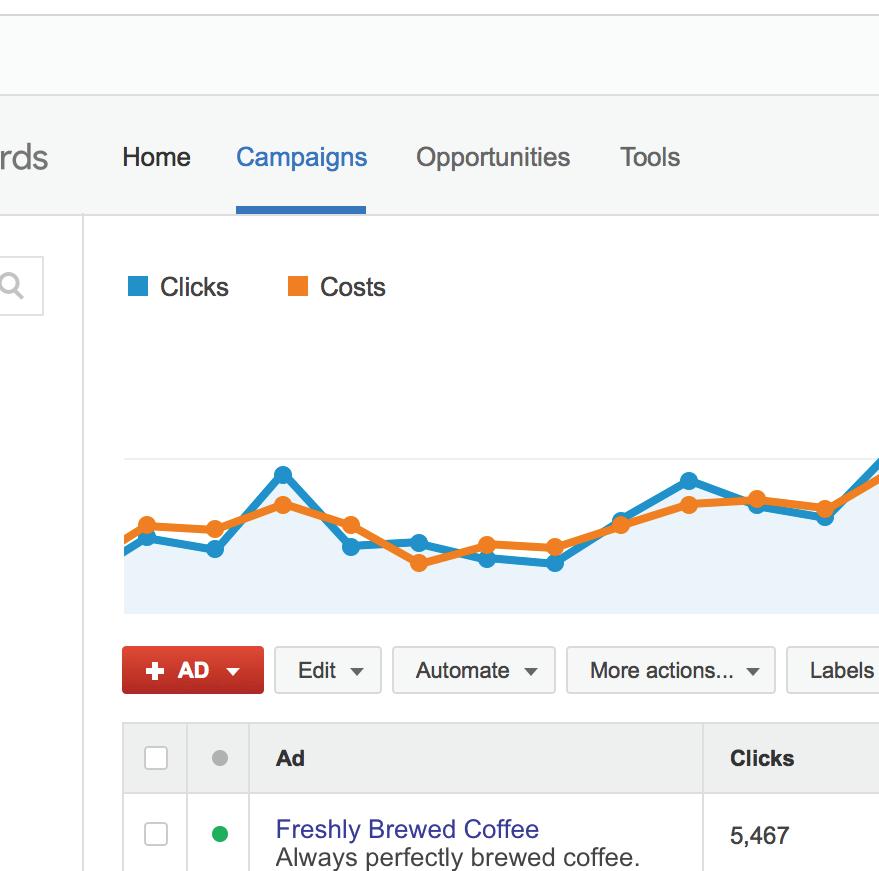879x871 pixels.
Task: Tick the Freshly Brewed Coffee row checkbox
Action: coord(156,834)
